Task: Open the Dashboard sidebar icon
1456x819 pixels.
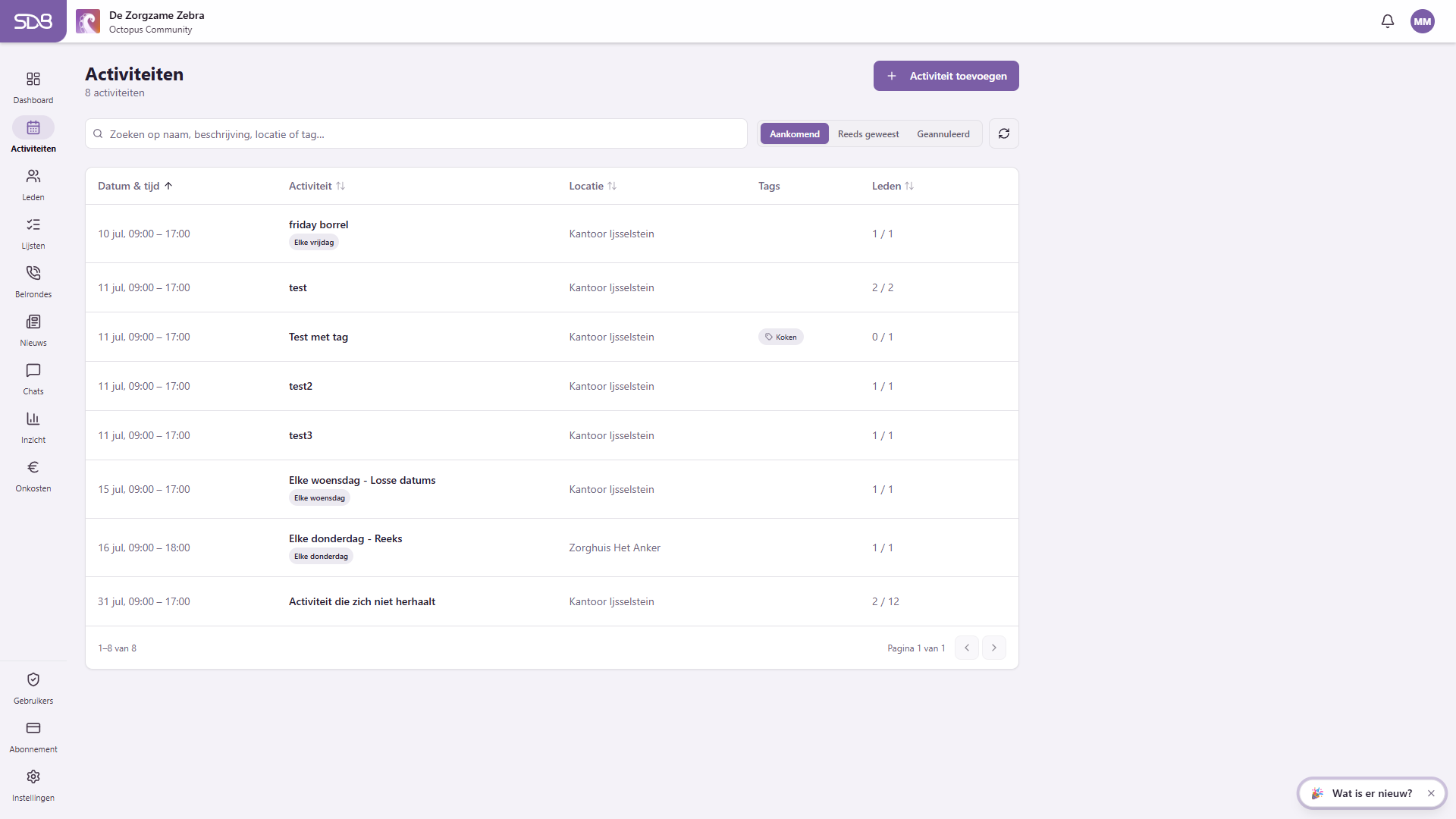Action: coord(33,79)
